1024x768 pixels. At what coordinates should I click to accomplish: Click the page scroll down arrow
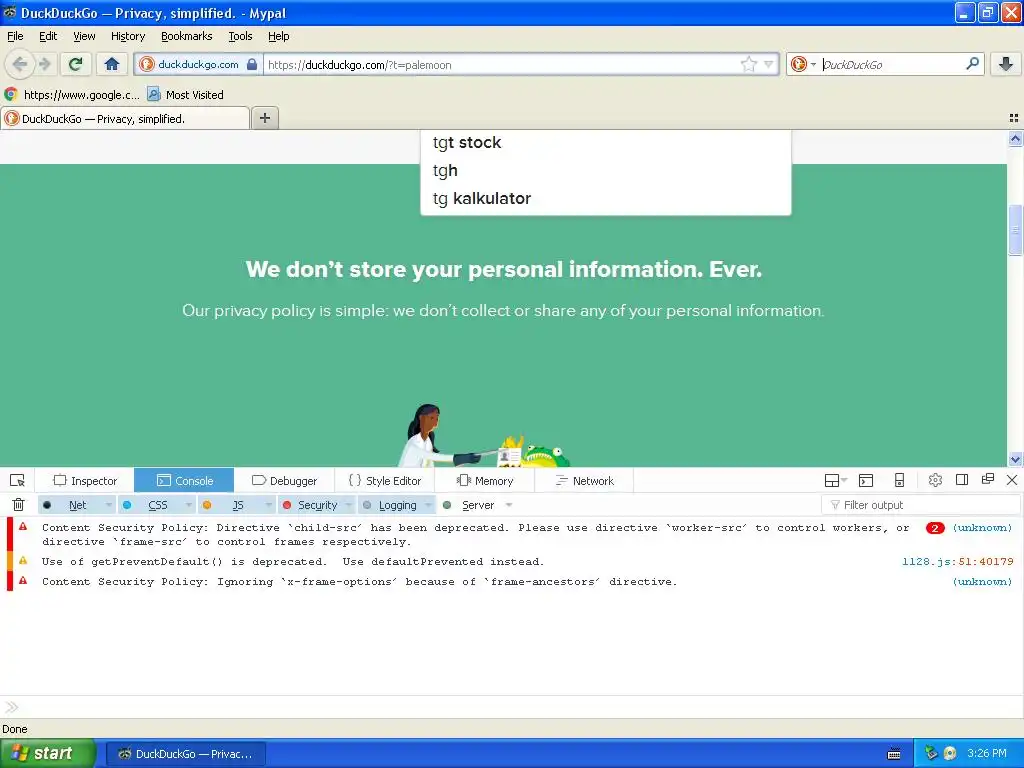tap(1015, 459)
